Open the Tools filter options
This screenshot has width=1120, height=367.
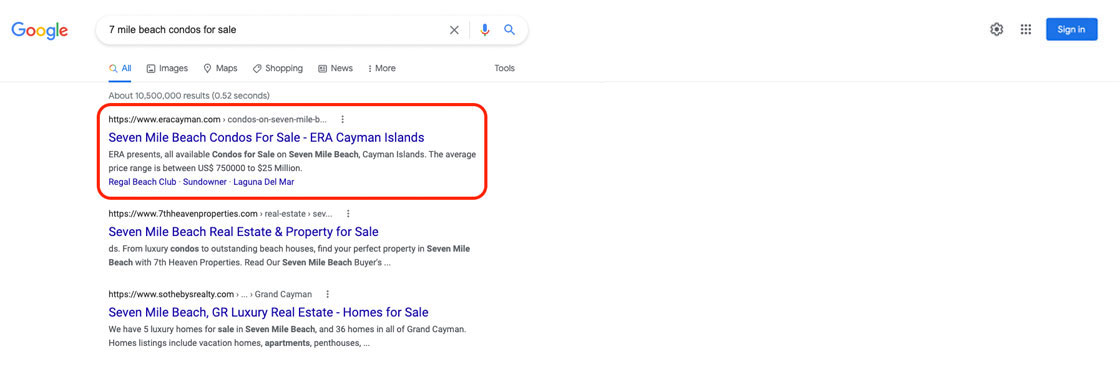coord(504,69)
